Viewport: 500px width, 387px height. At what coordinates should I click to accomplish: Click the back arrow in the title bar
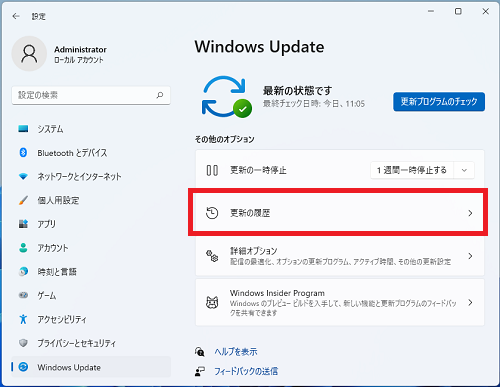[x=16, y=16]
